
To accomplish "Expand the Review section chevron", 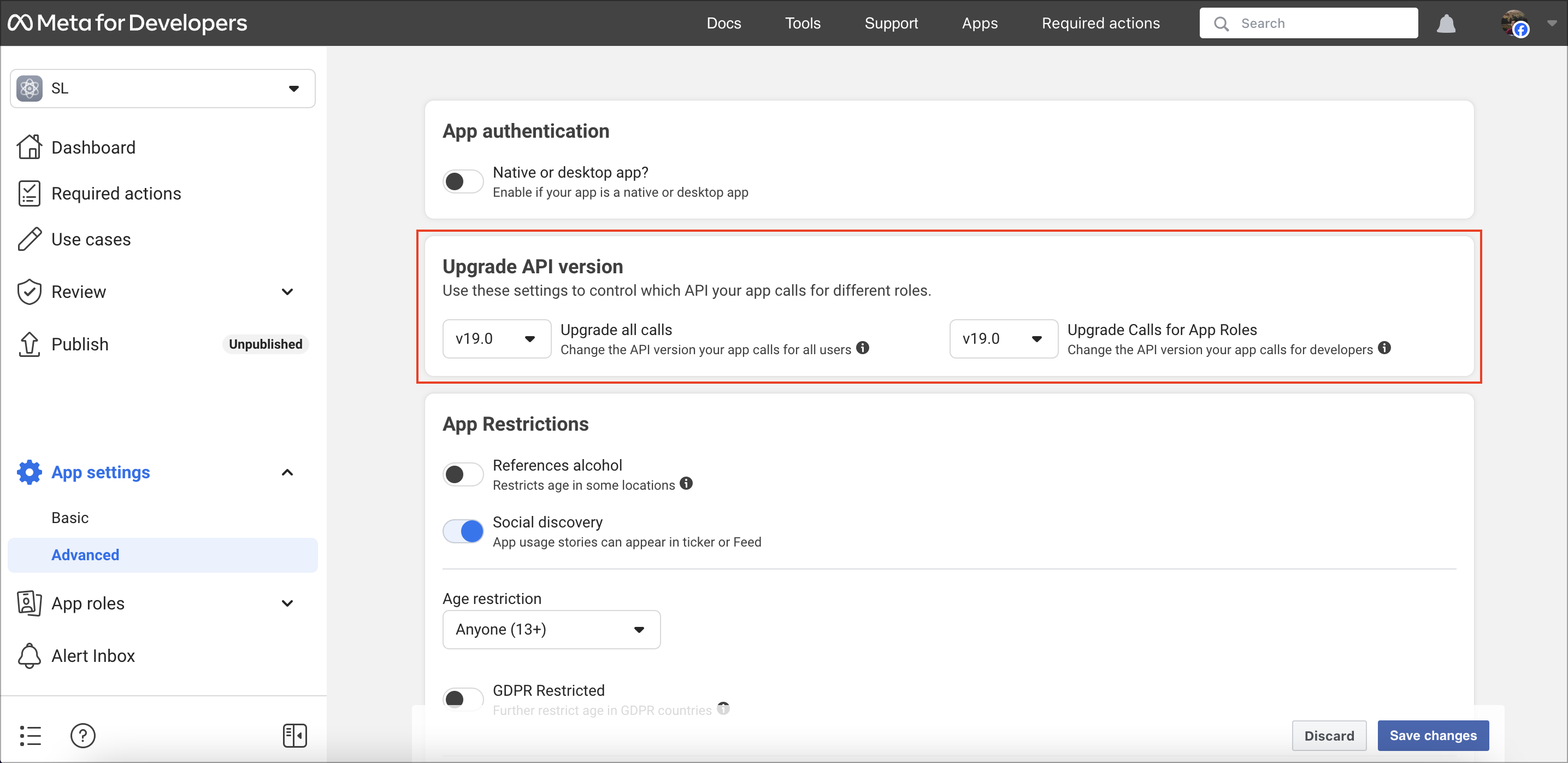I will (287, 292).
